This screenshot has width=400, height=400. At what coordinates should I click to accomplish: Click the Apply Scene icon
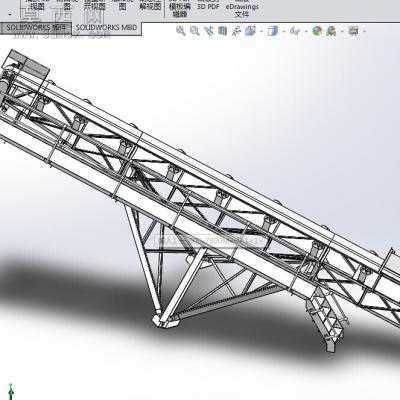click(331, 31)
